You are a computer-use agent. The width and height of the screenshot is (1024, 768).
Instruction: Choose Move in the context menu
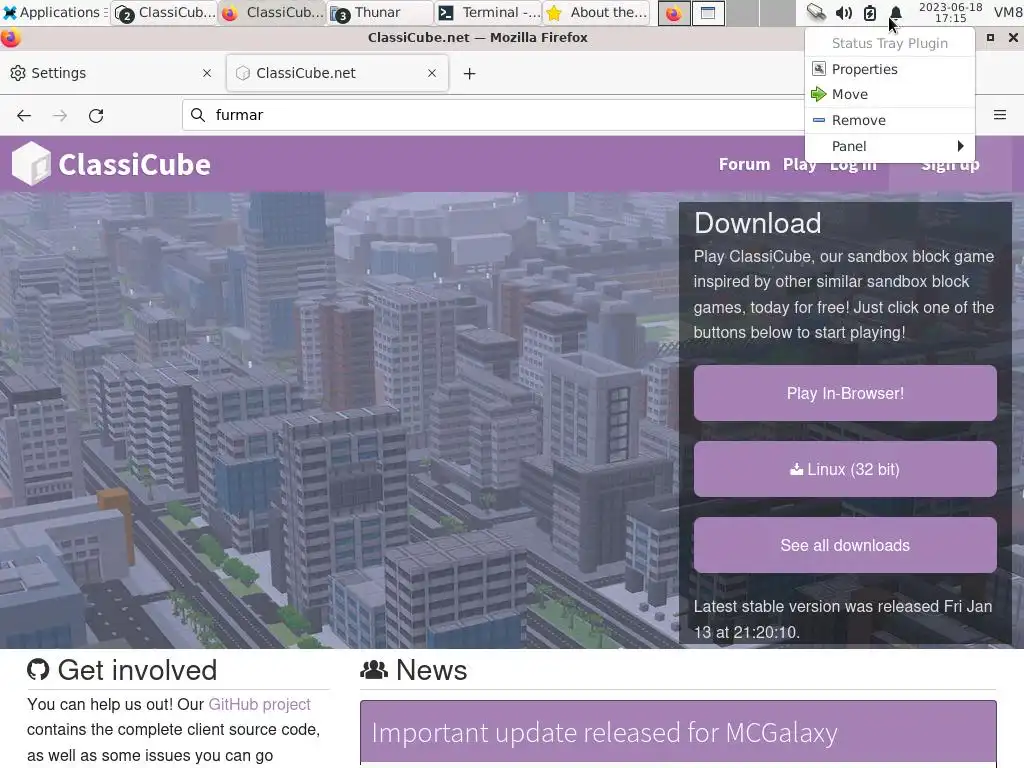coord(889,95)
